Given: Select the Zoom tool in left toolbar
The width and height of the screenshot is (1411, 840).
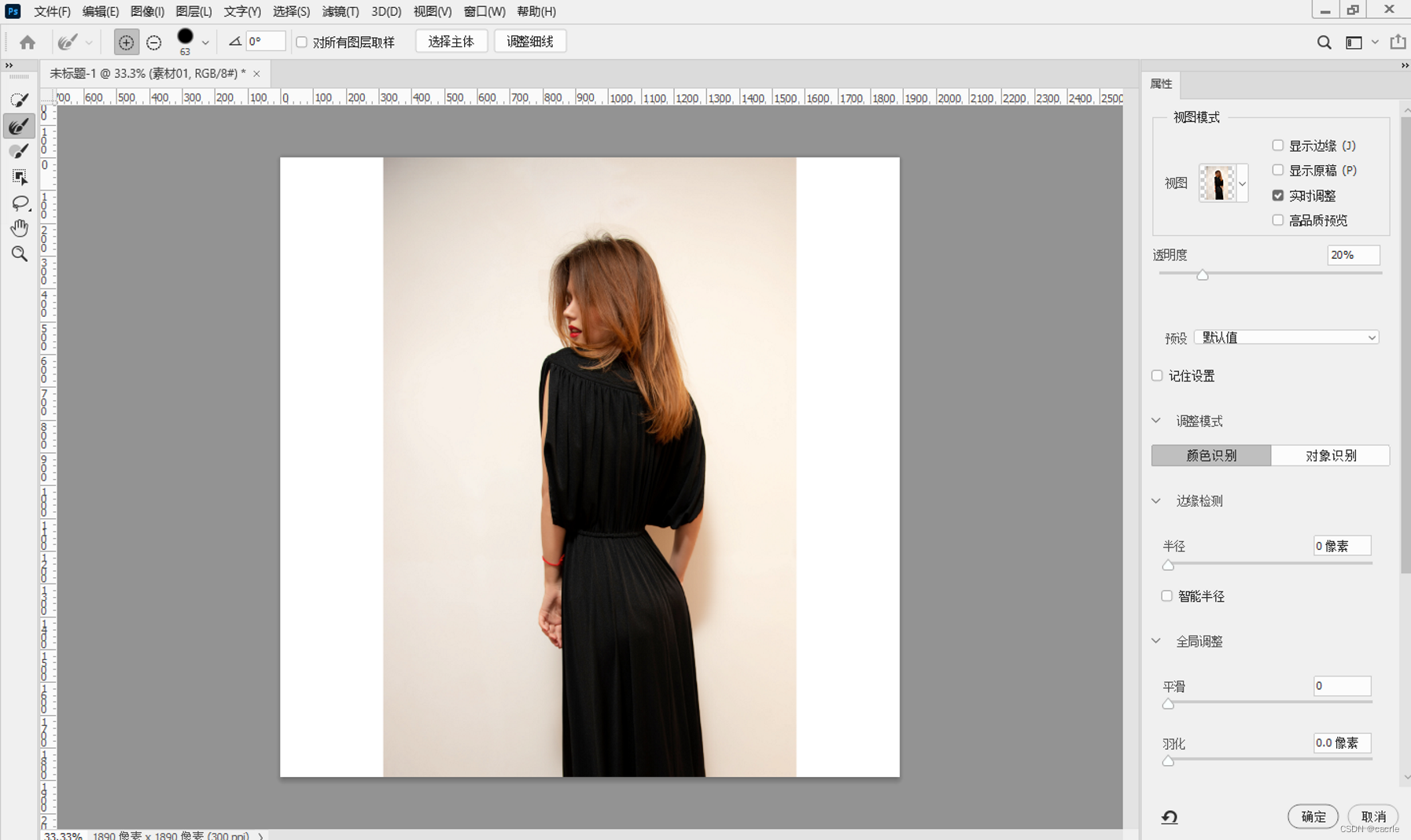Looking at the screenshot, I should click(x=20, y=253).
